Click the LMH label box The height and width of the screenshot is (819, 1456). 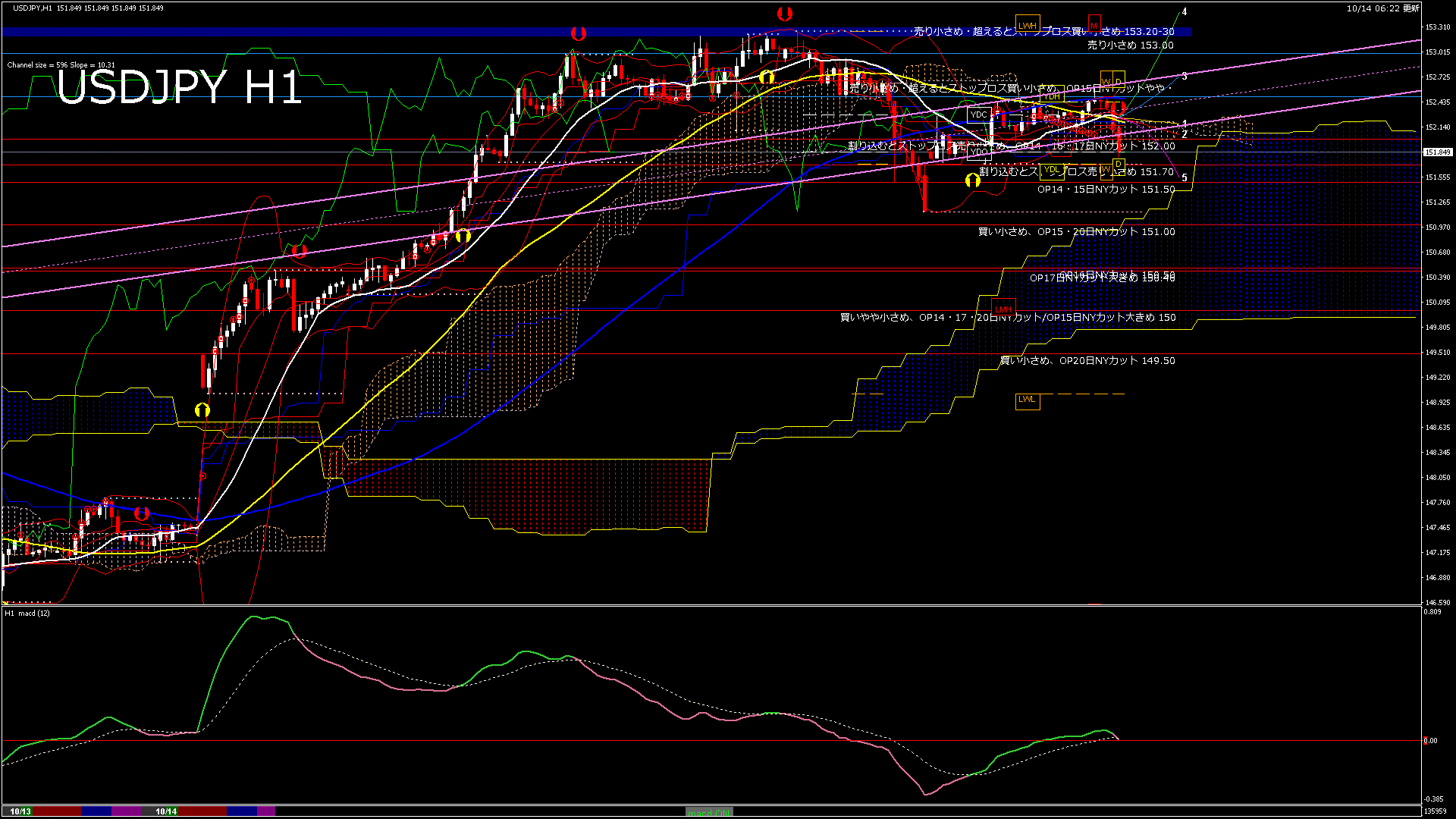tap(1003, 309)
